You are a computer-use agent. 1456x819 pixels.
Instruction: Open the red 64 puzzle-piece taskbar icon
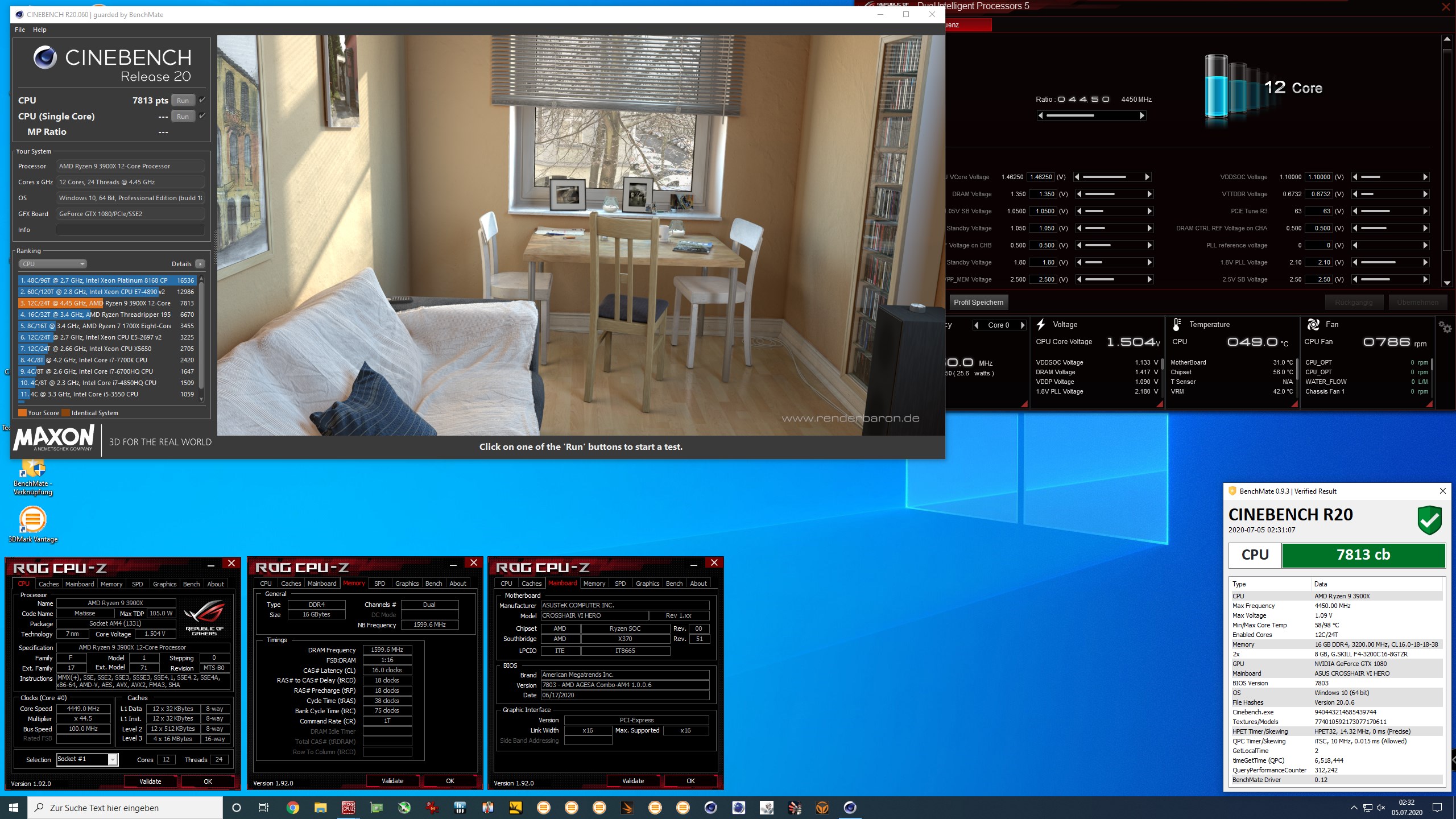(432, 808)
